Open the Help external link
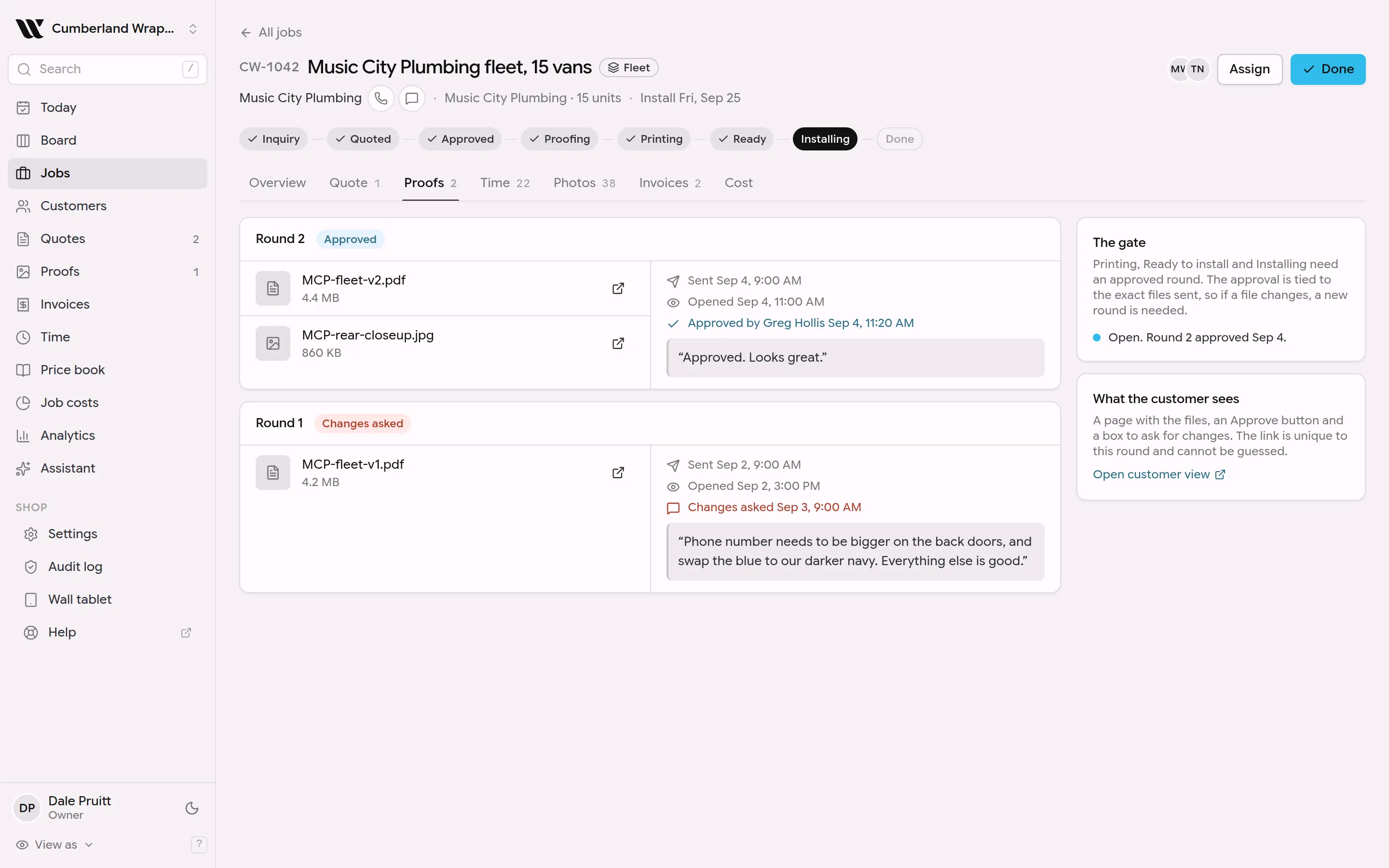 tap(108, 632)
